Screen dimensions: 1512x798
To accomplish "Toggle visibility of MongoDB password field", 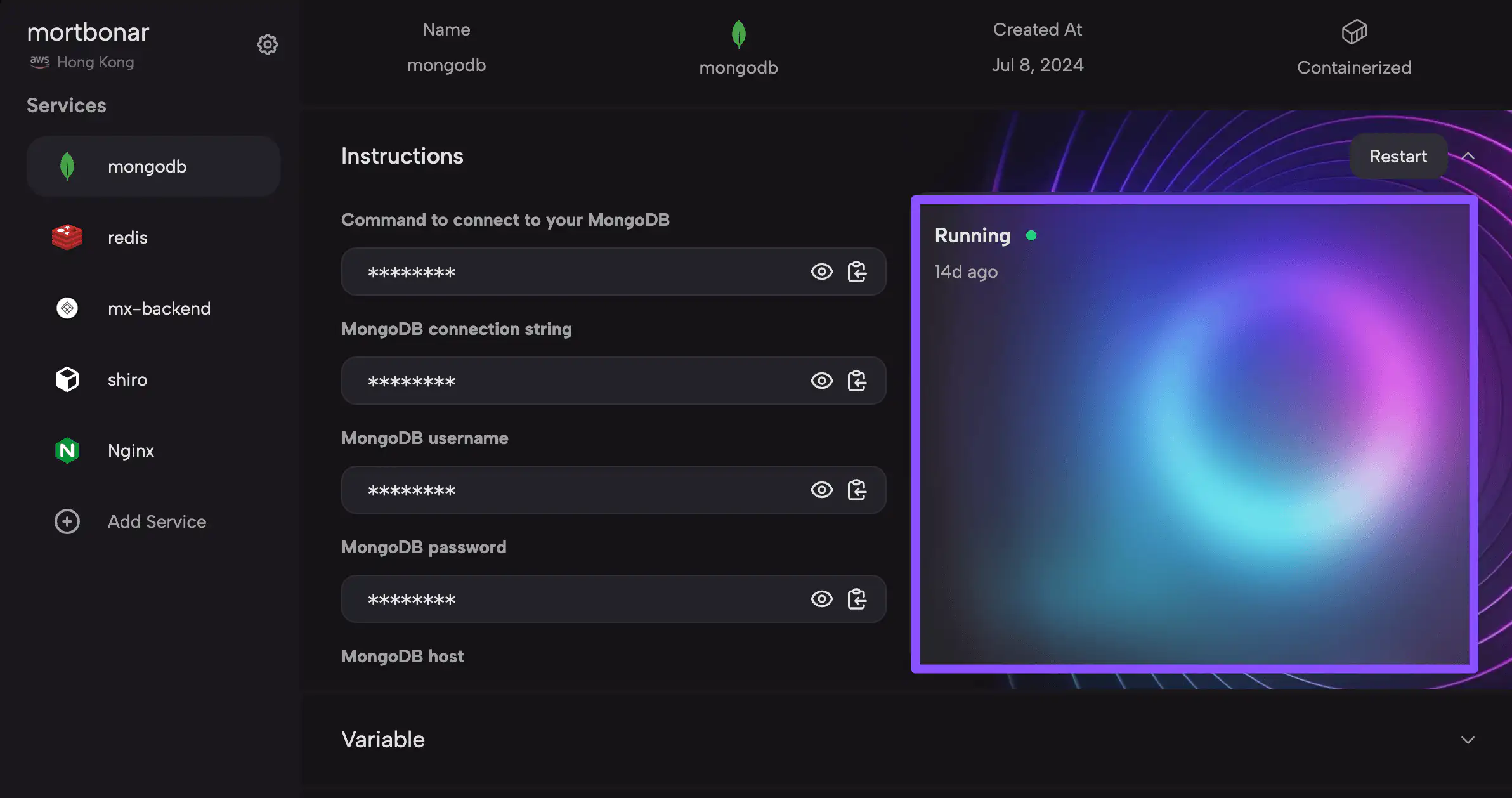I will tap(821, 598).
